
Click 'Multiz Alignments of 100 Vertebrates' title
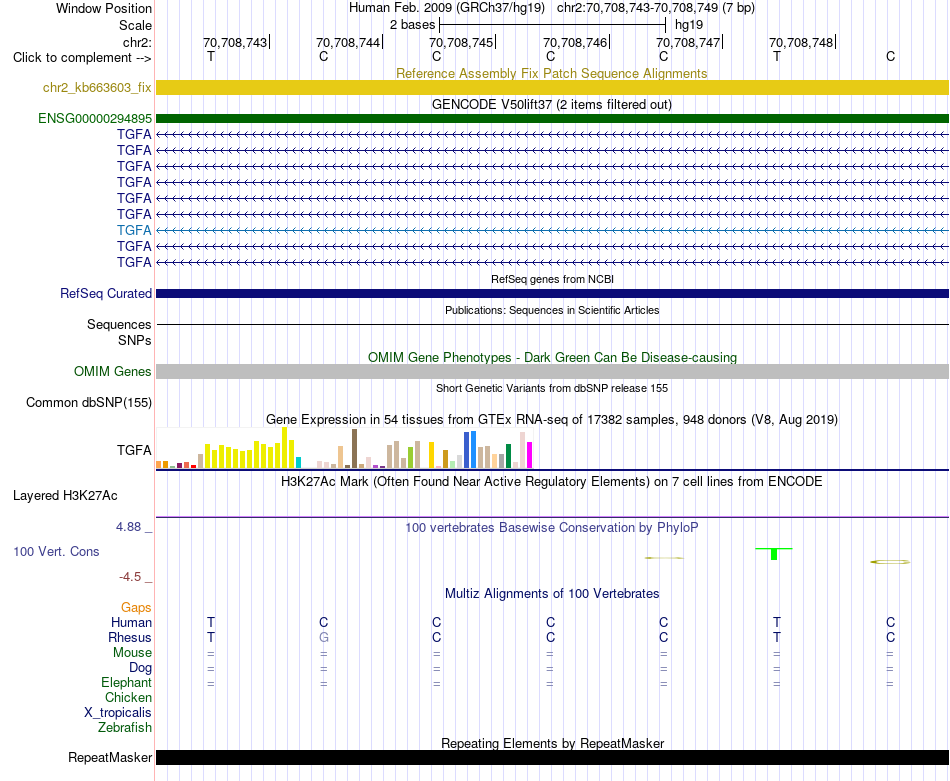pos(552,593)
